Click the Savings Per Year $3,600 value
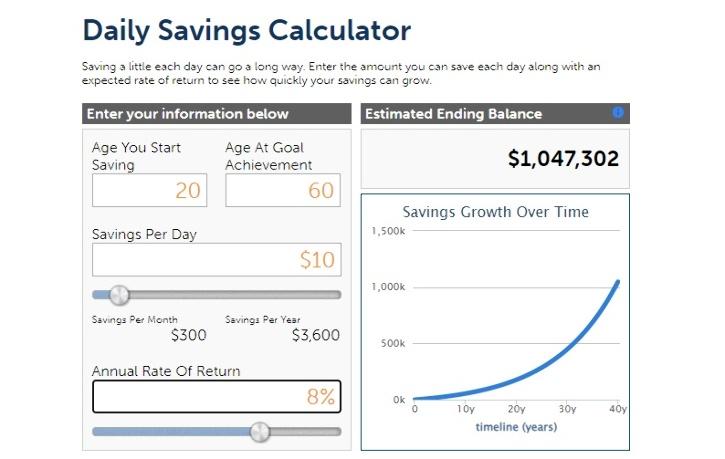 pyautogui.click(x=315, y=335)
